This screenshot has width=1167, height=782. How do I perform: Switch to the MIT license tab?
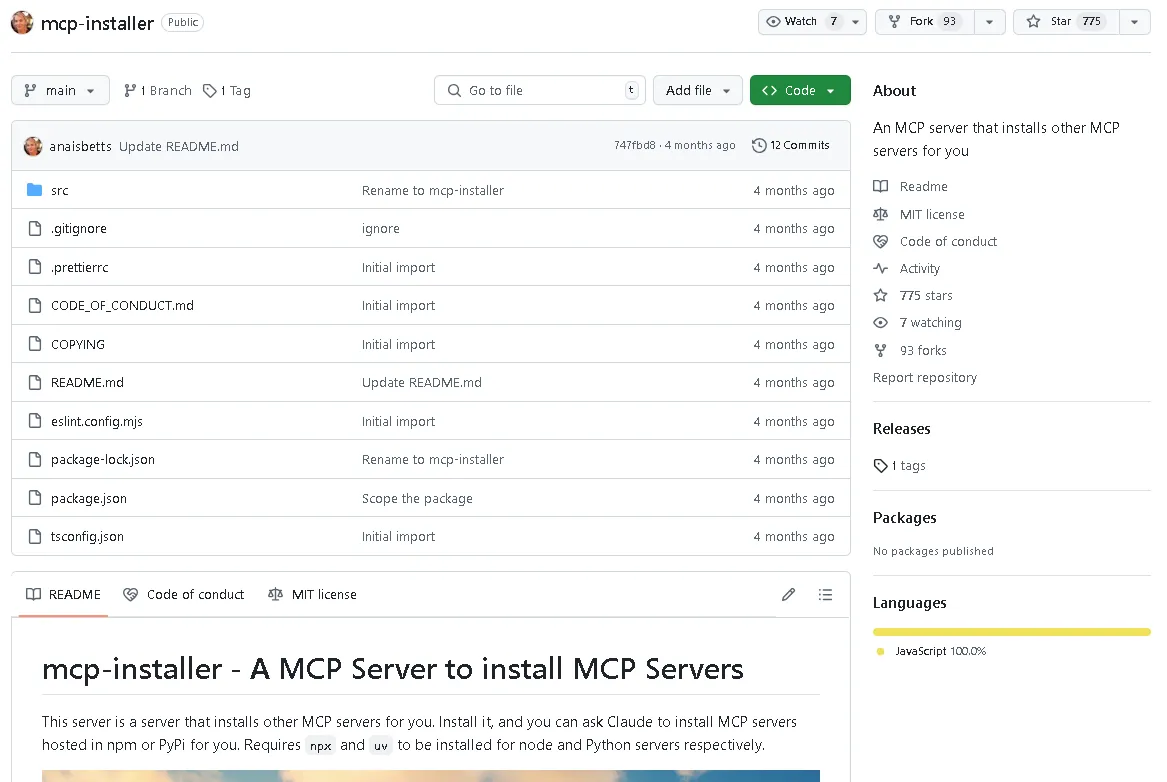(x=313, y=594)
